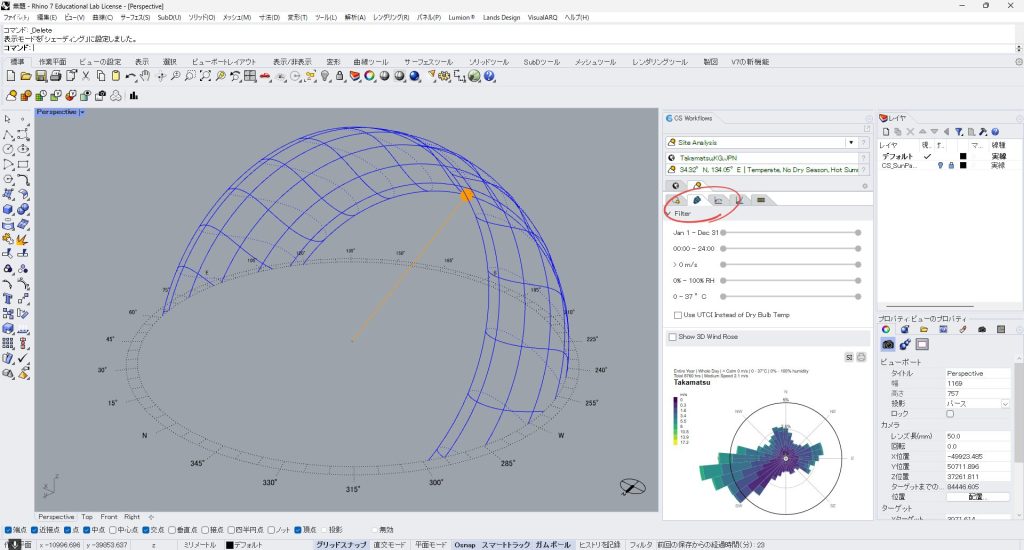Switch to the Top viewport tab
Viewport: 1024px width, 550px height.
tap(87, 517)
